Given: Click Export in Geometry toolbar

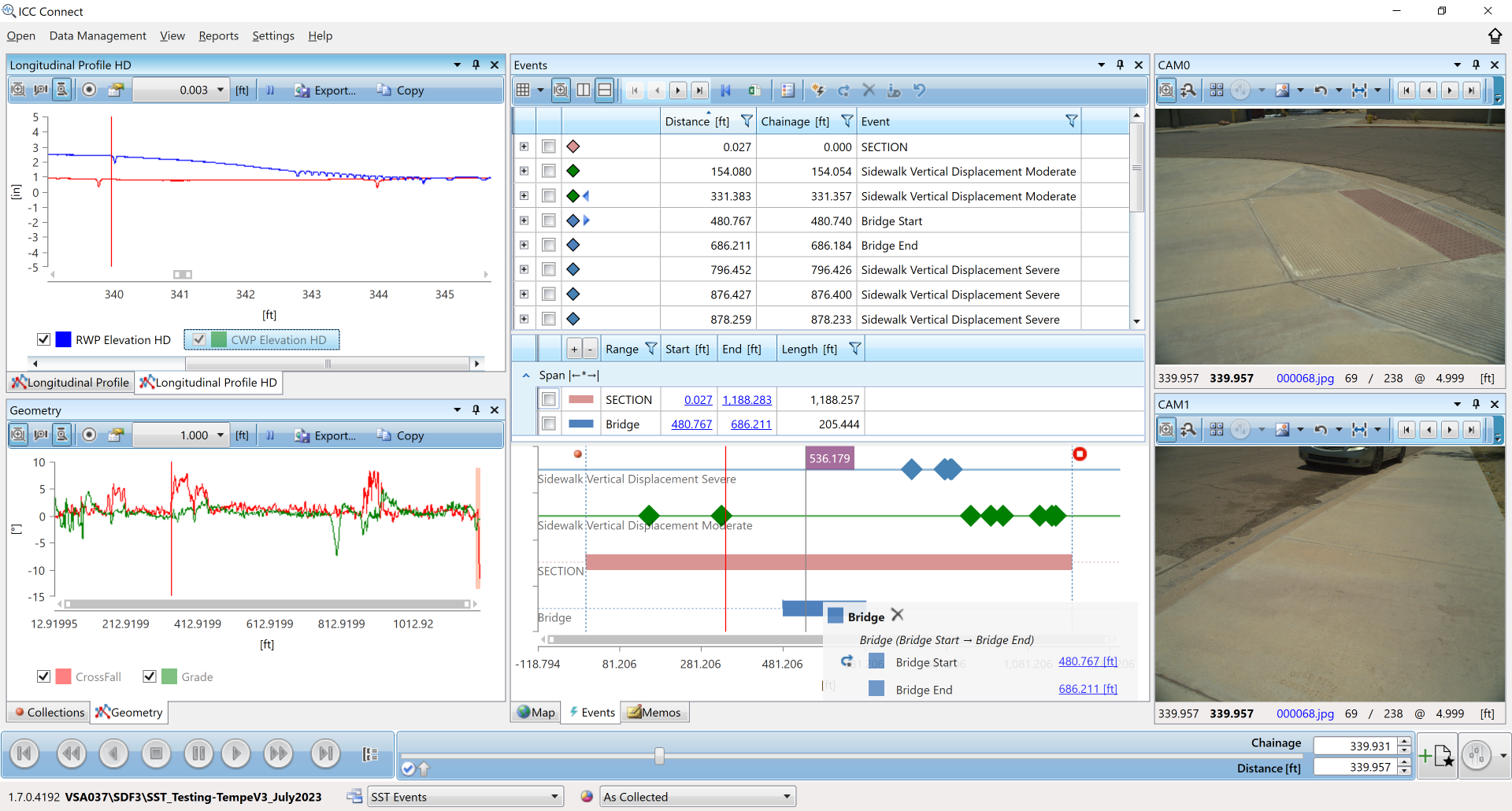Looking at the screenshot, I should tap(325, 435).
